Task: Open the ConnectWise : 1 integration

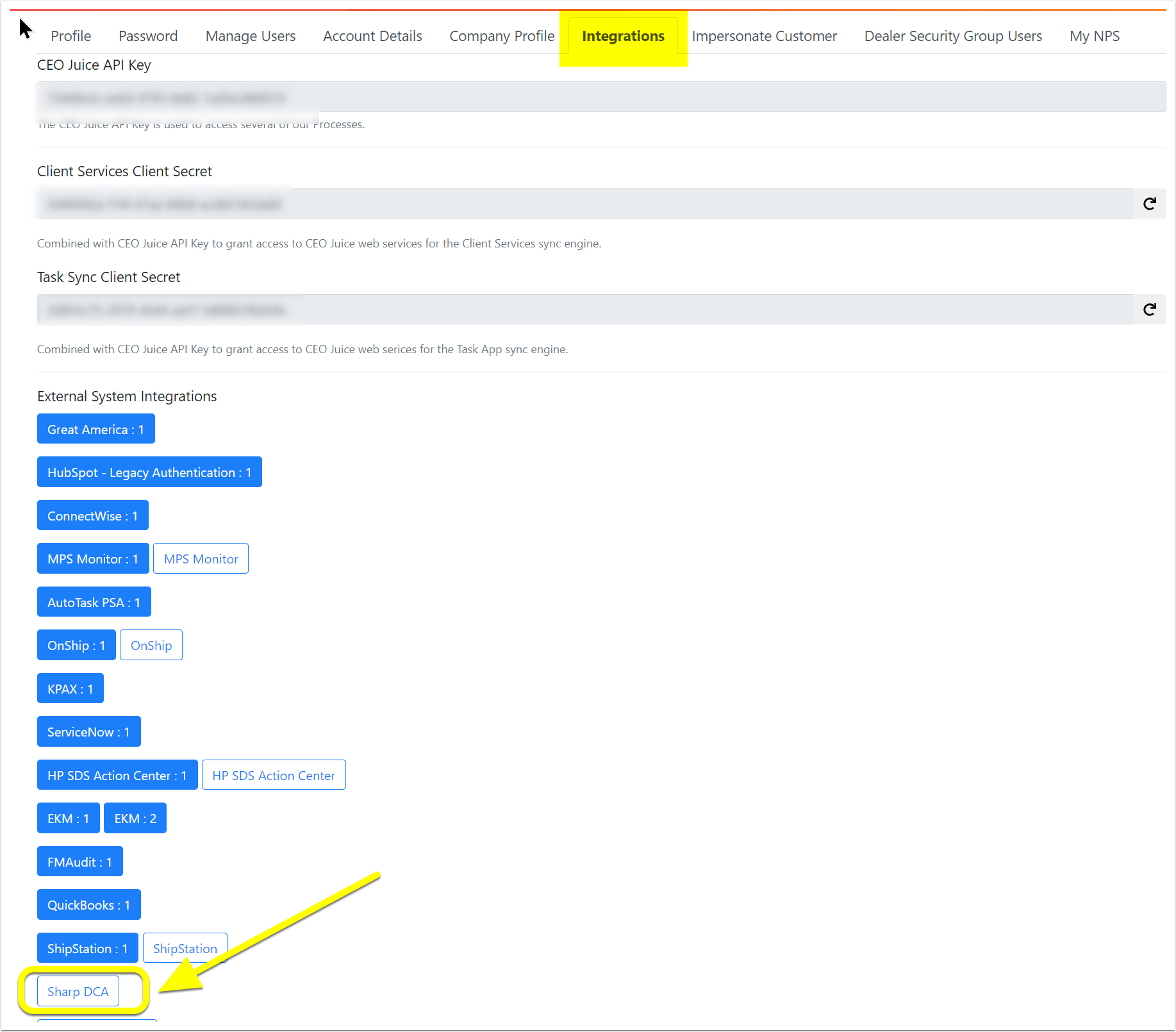Action: [x=93, y=515]
